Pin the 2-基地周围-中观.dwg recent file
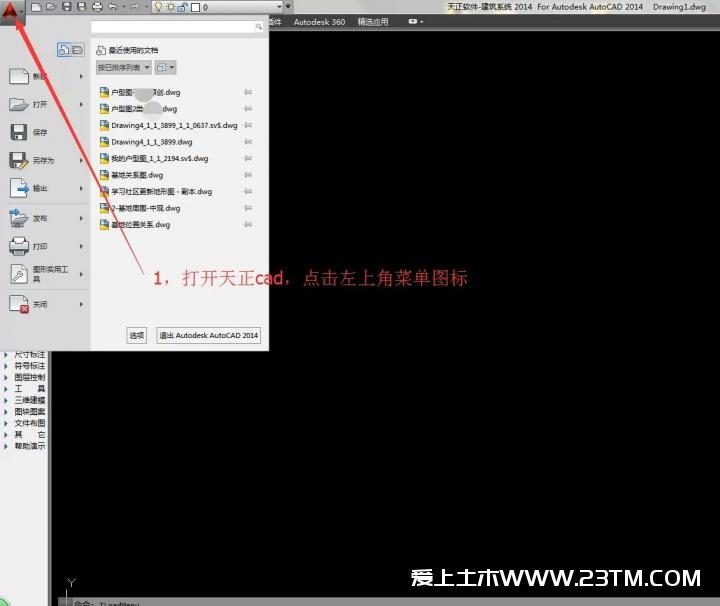The height and width of the screenshot is (606, 720). [248, 208]
